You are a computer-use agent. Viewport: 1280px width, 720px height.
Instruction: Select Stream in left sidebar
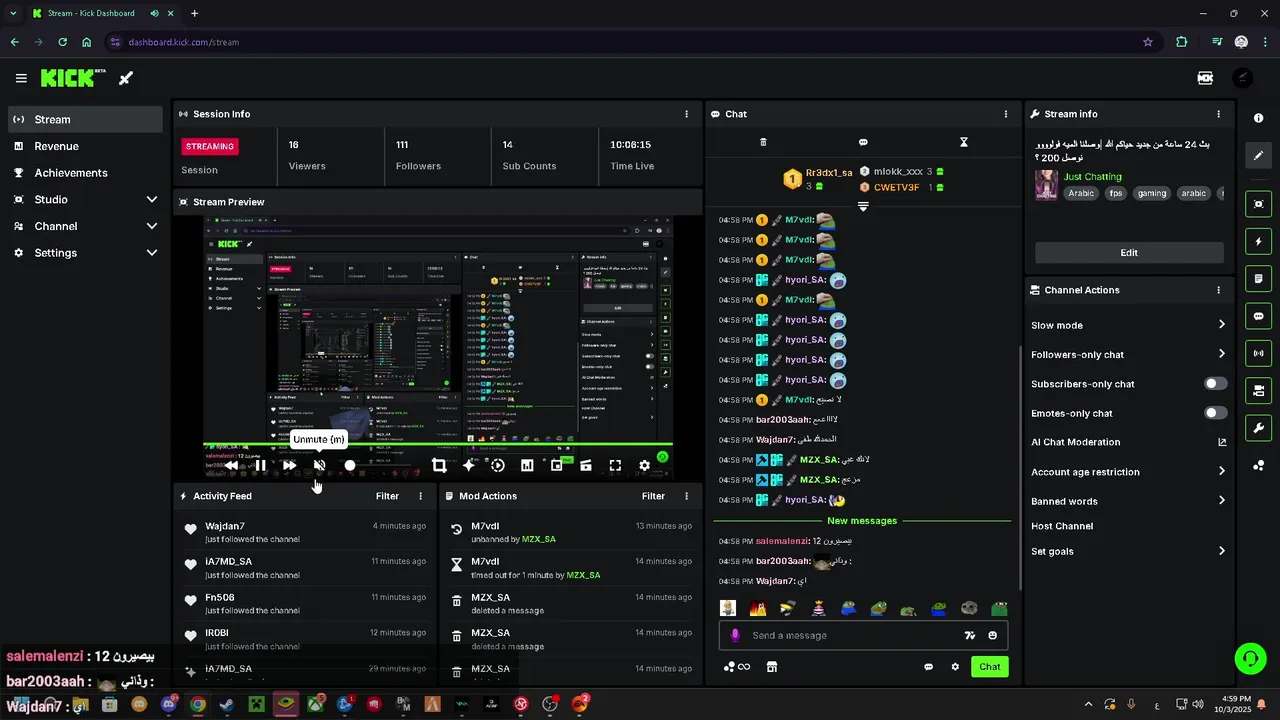point(85,119)
